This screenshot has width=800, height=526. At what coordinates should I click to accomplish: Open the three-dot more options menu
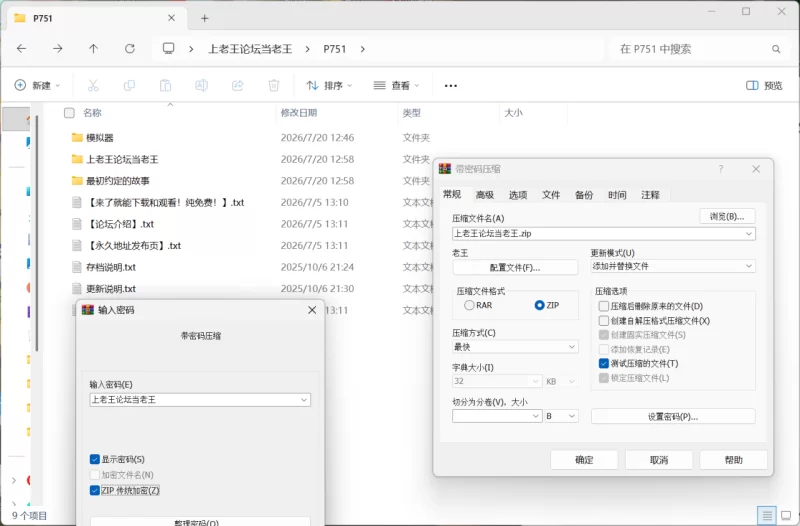click(451, 86)
